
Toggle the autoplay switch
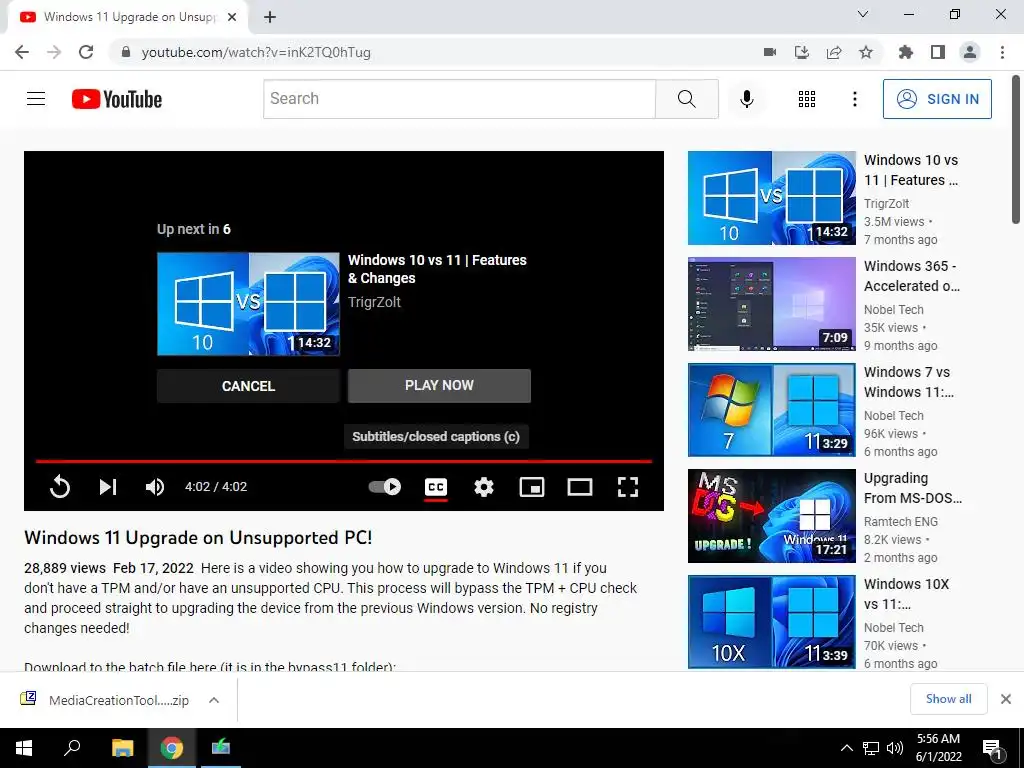click(x=385, y=487)
